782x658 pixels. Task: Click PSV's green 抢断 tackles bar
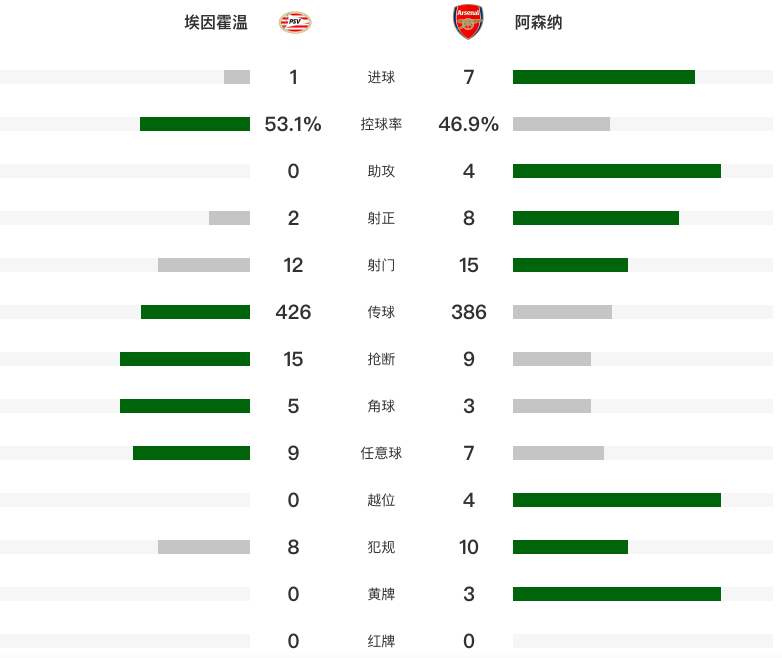(x=185, y=359)
